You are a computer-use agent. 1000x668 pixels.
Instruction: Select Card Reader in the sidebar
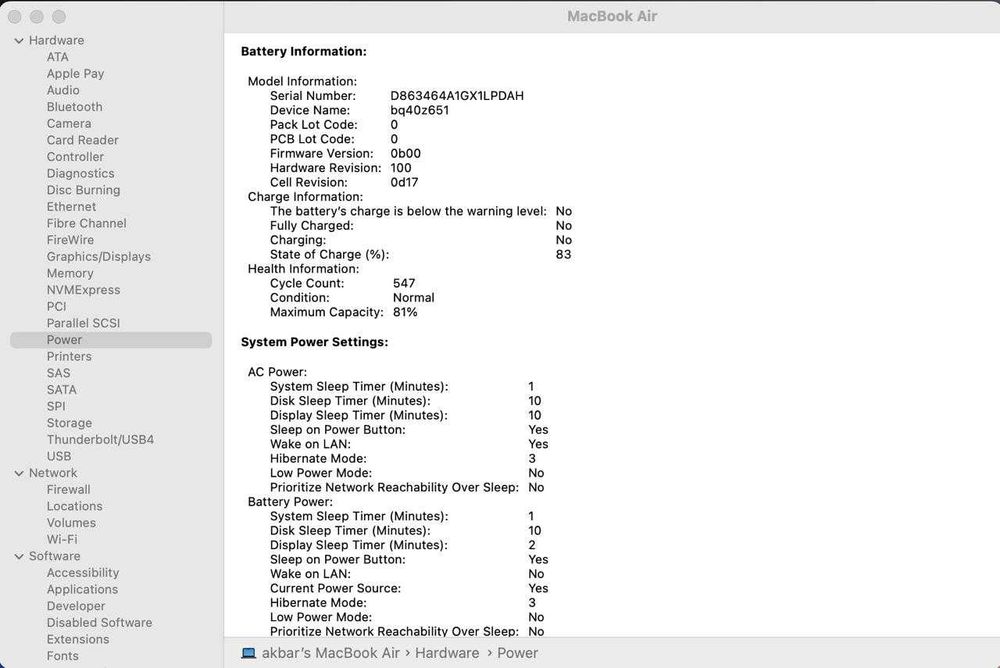(x=82, y=140)
